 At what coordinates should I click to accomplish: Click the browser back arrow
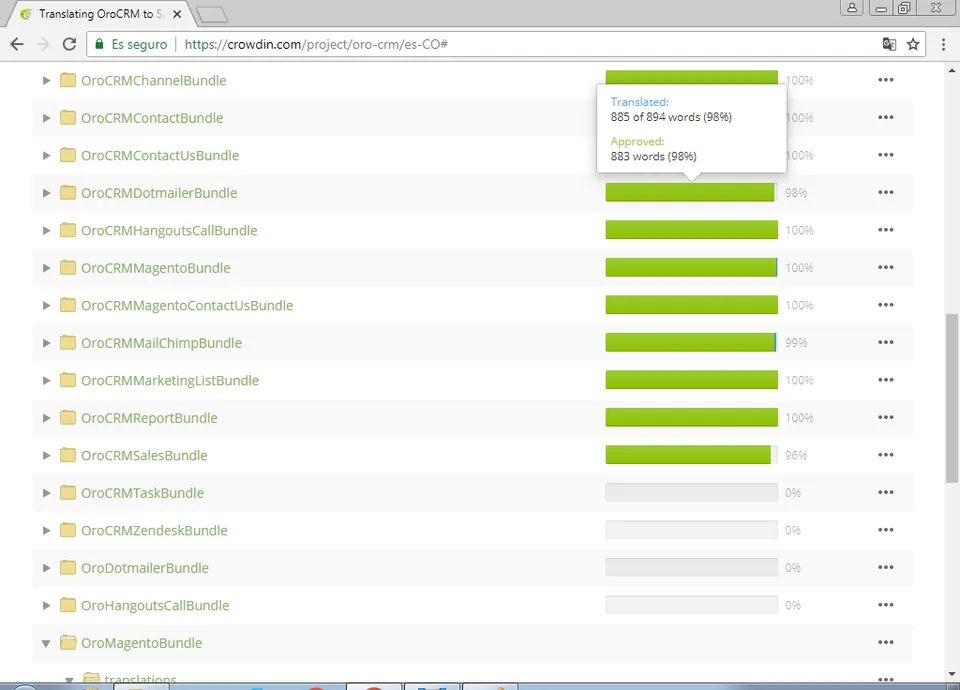pos(17,44)
